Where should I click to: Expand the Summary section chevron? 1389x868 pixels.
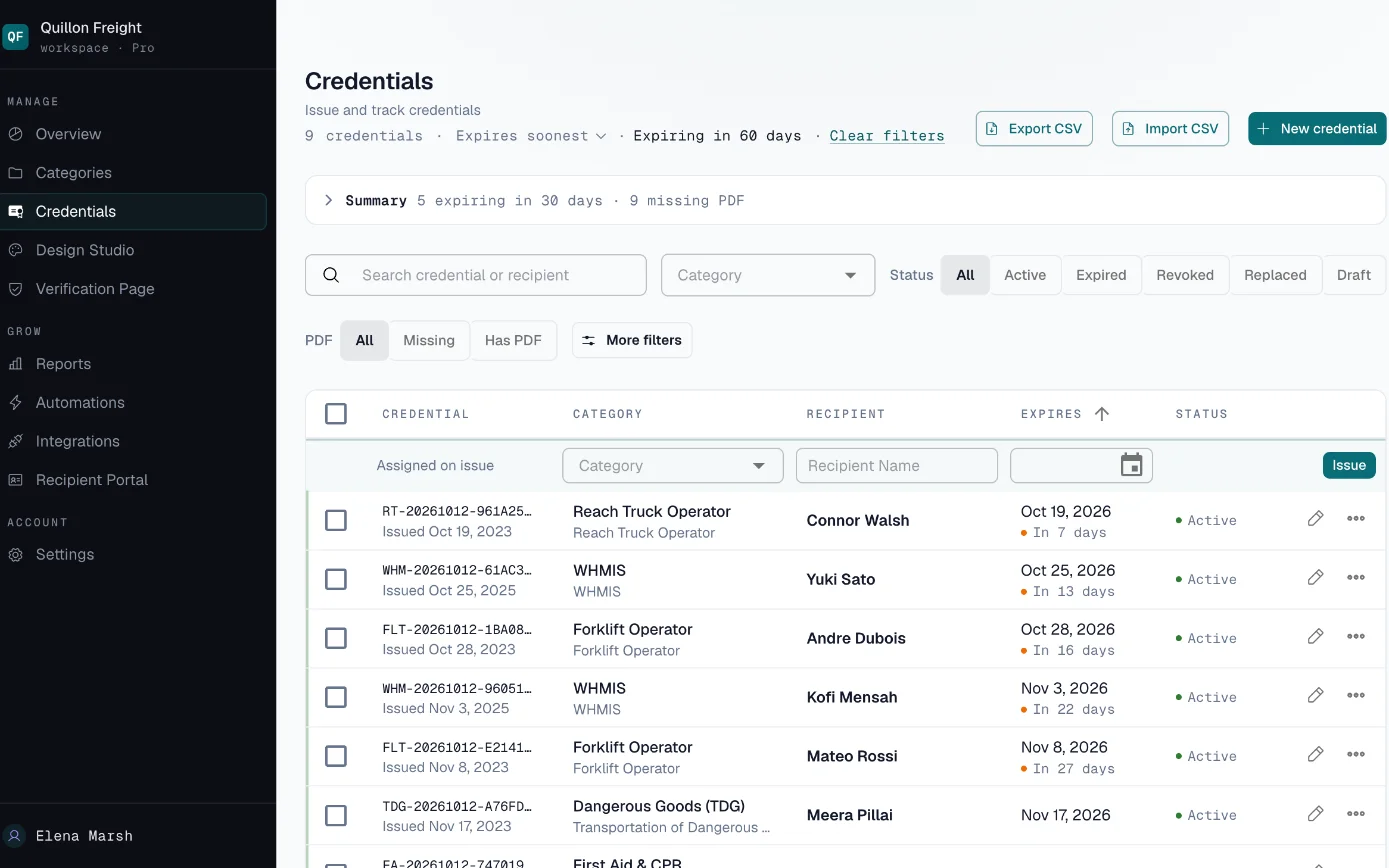pos(328,201)
